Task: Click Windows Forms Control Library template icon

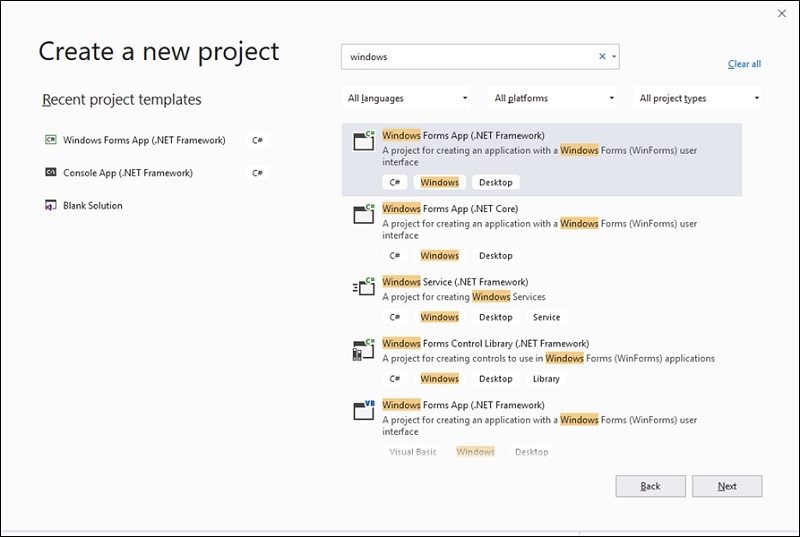Action: point(364,349)
